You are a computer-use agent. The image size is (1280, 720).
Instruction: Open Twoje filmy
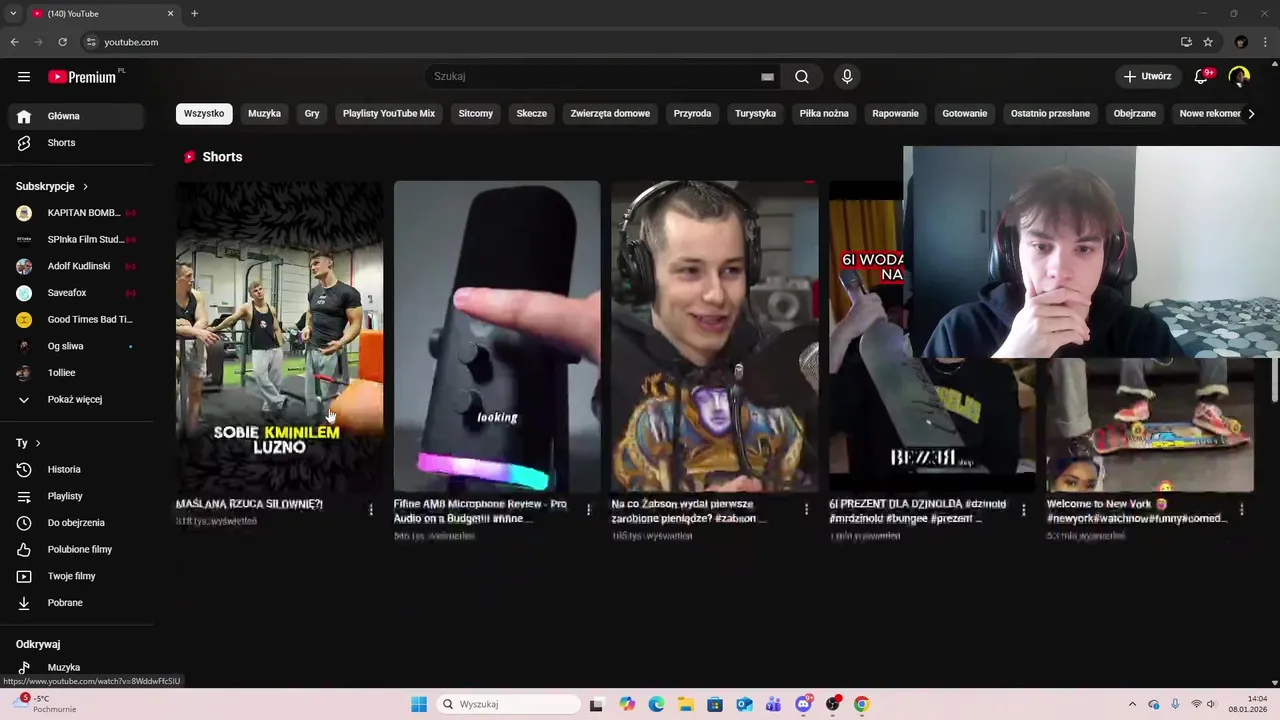point(77,576)
